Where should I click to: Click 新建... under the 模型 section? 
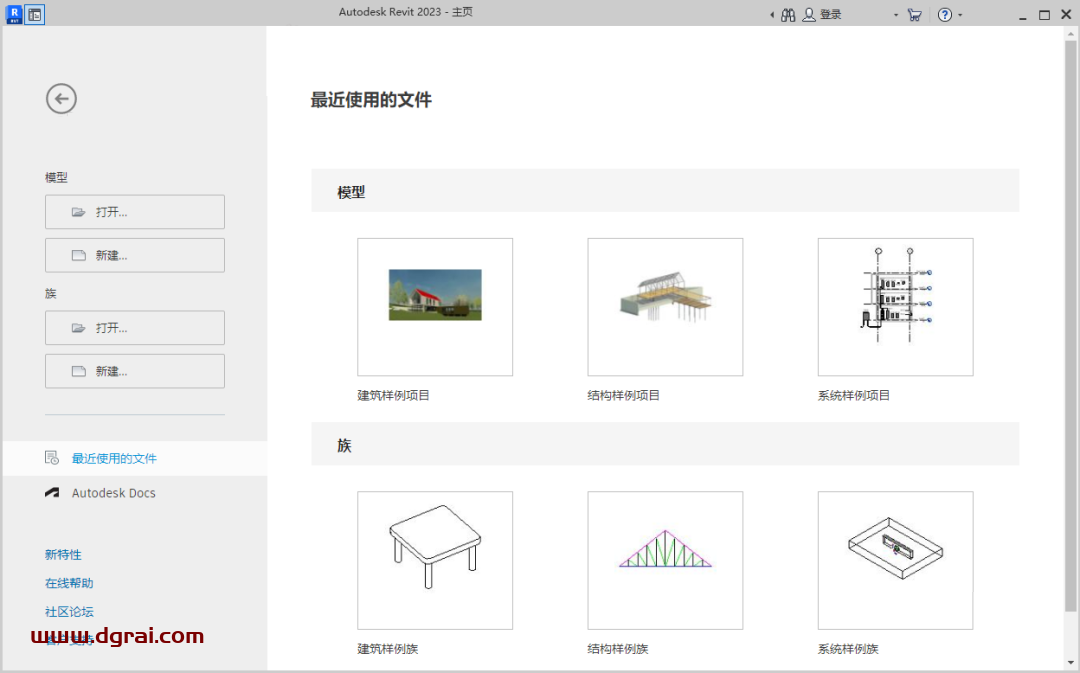[135, 256]
